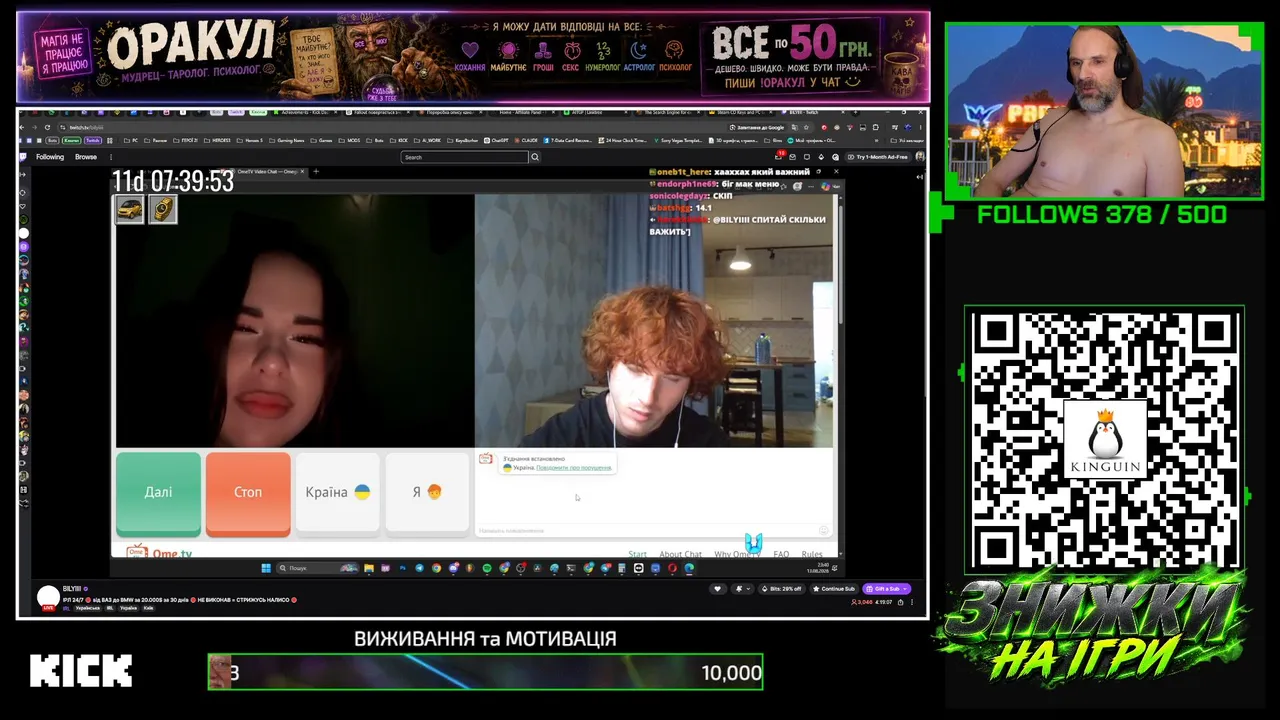Open the Я gender selector
The width and height of the screenshot is (1280, 720).
pyautogui.click(x=427, y=493)
